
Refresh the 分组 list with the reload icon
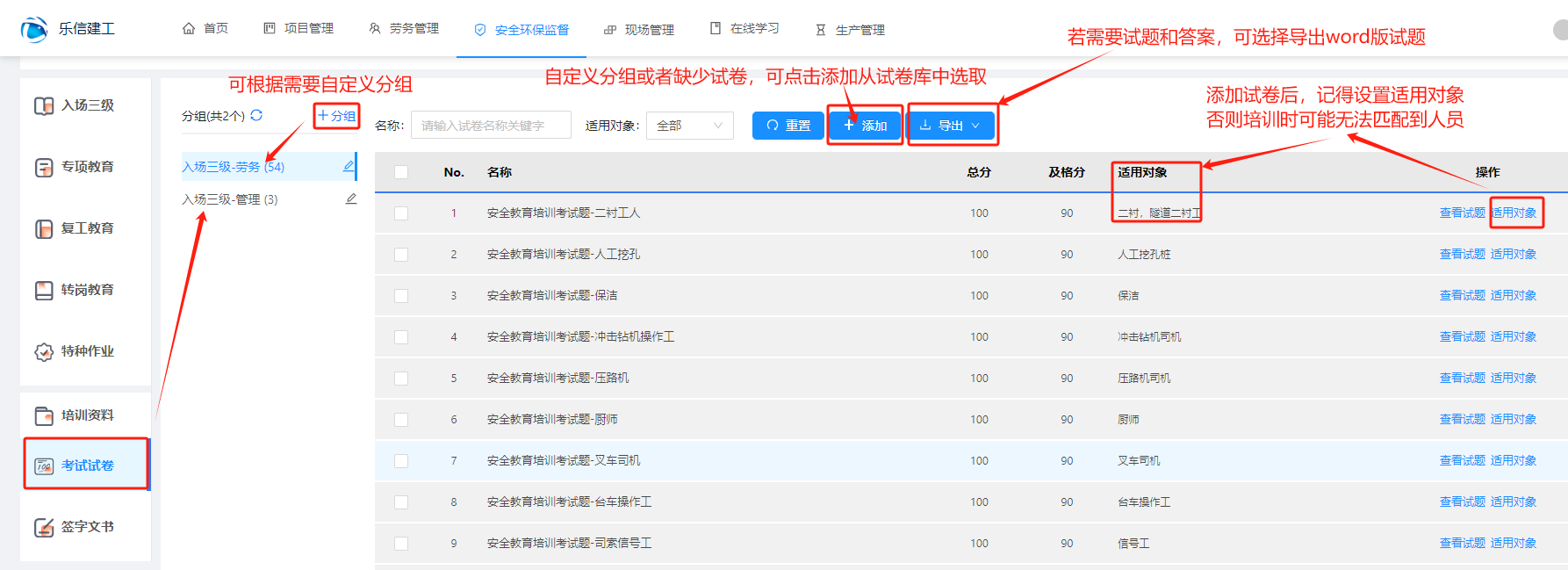256,115
